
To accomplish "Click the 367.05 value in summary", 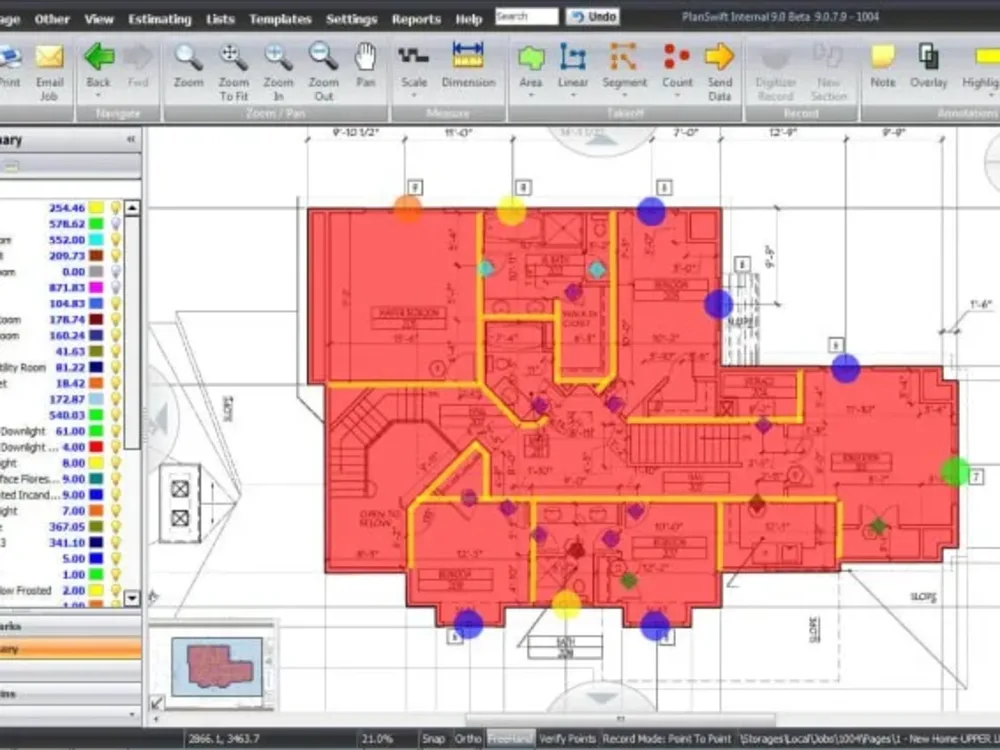I will coord(67,526).
